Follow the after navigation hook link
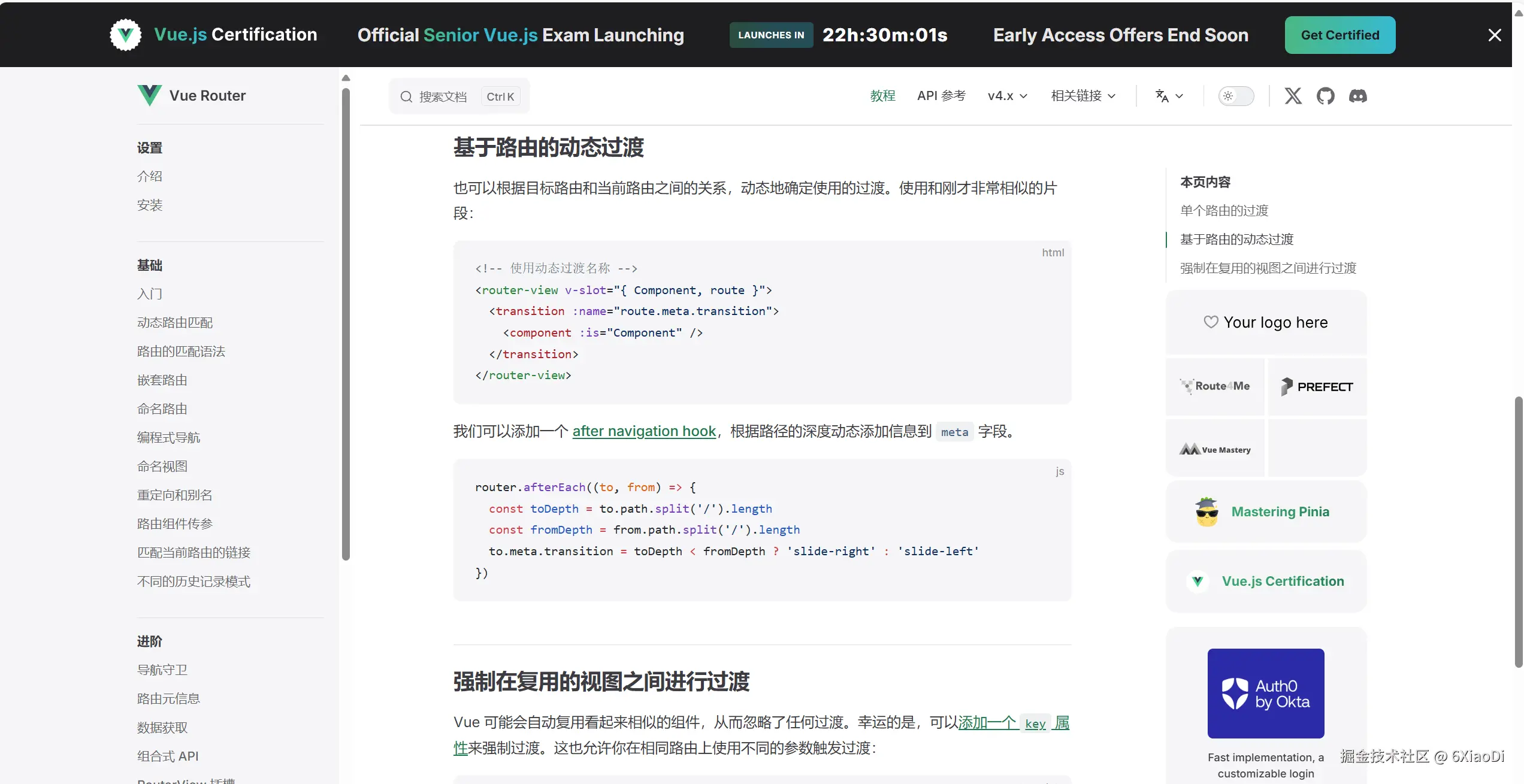1524x784 pixels. 644,431
